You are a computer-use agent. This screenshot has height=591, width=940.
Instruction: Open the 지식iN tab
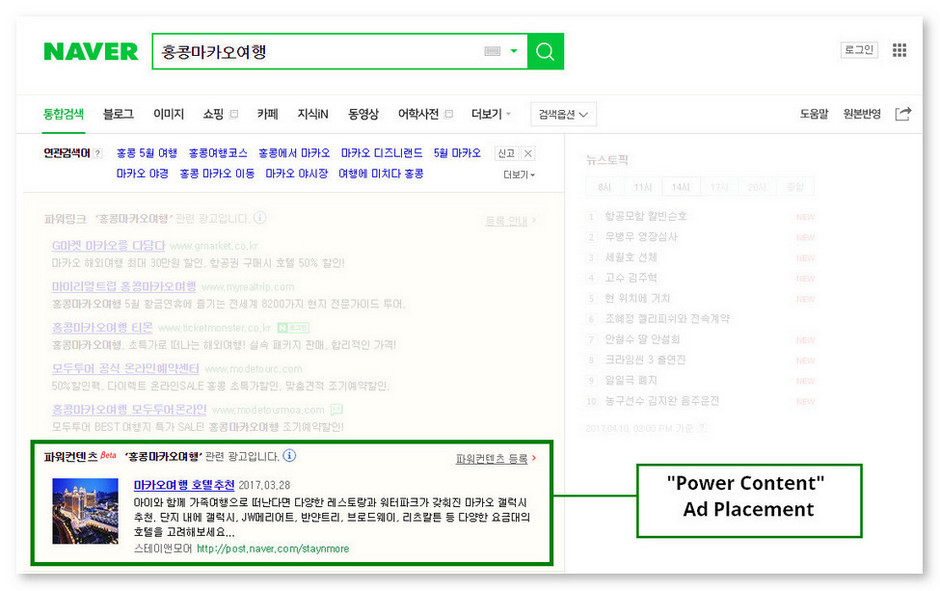pos(313,114)
